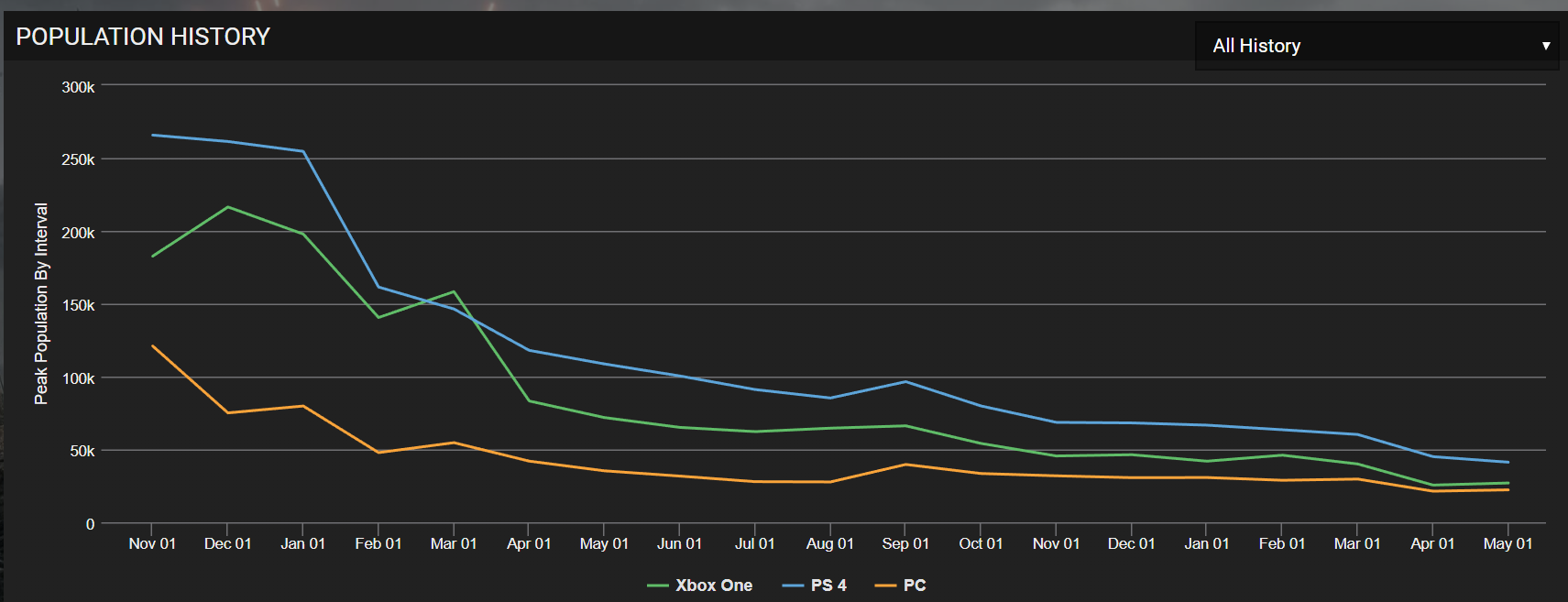This screenshot has width=1568, height=602.
Task: Select the Xbox One peak at Dec 01
Action: point(227,207)
